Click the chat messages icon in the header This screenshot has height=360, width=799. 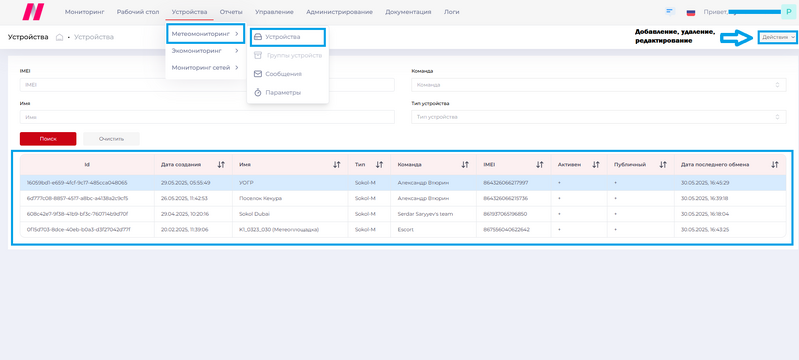(x=670, y=11)
